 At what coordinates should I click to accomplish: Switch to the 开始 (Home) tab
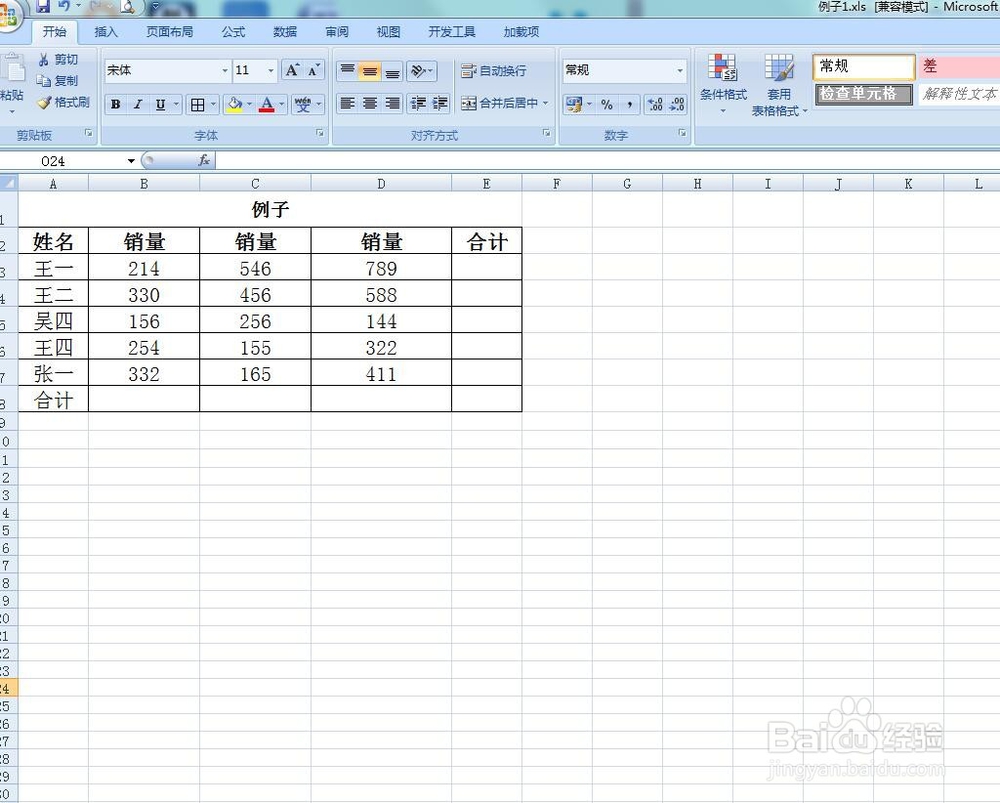coord(54,32)
